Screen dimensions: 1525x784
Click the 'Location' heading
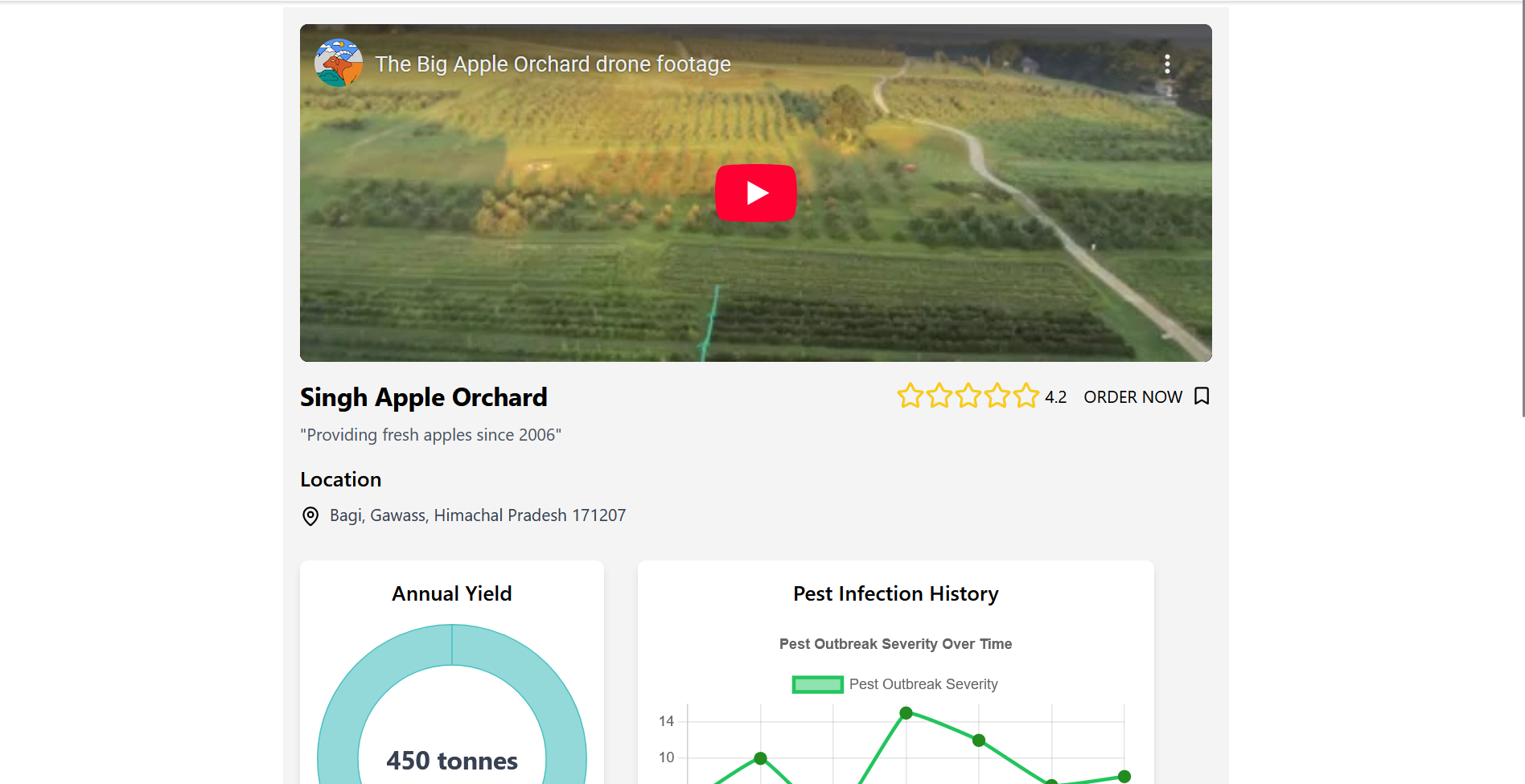[x=341, y=479]
